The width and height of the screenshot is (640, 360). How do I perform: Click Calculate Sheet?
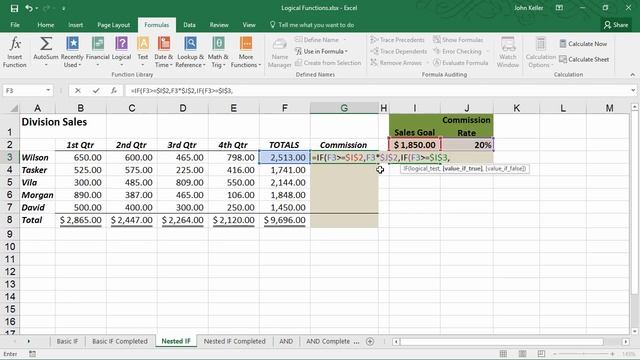[584, 60]
